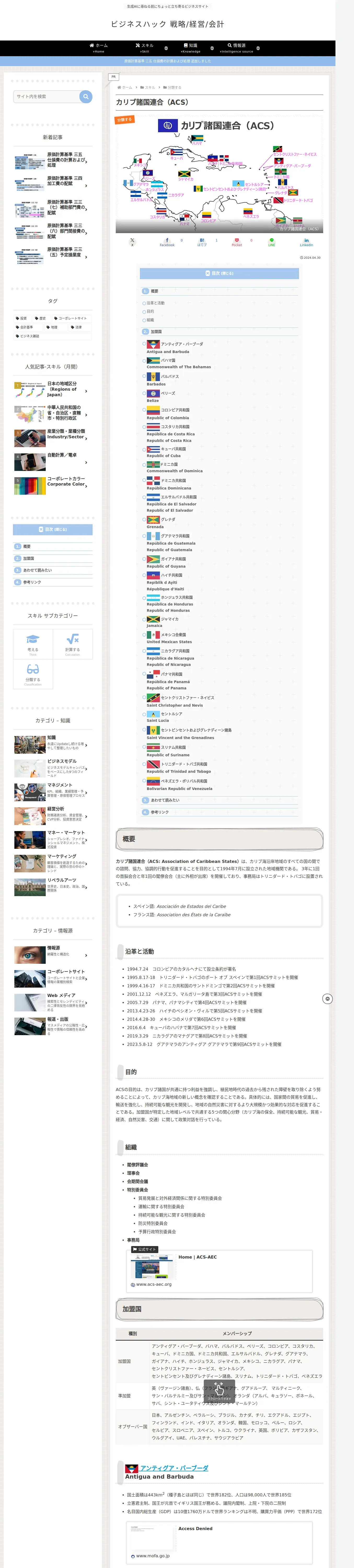Open the 情報源 navigation menu item

(x=237, y=48)
